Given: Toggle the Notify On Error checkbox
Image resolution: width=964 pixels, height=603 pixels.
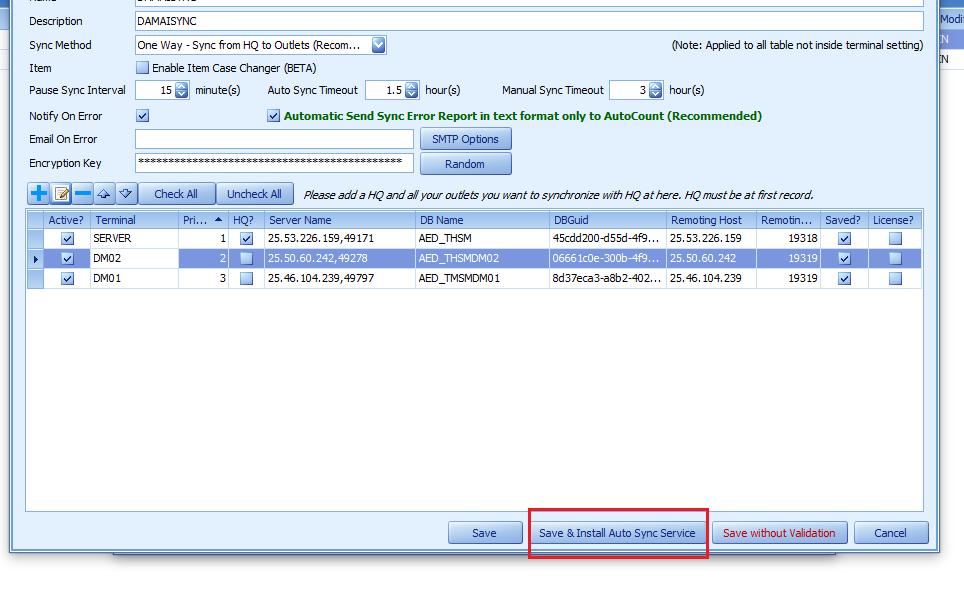Looking at the screenshot, I should (142, 116).
